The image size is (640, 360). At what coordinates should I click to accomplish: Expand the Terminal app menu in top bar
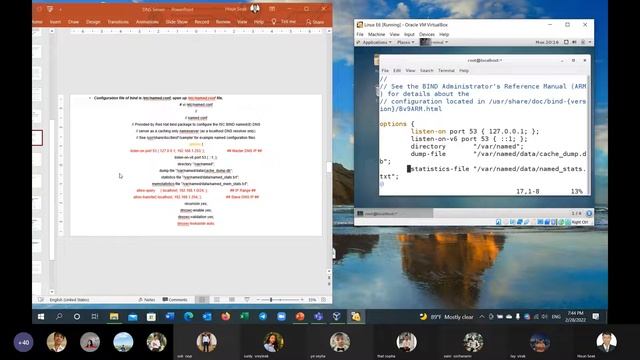coord(435,42)
